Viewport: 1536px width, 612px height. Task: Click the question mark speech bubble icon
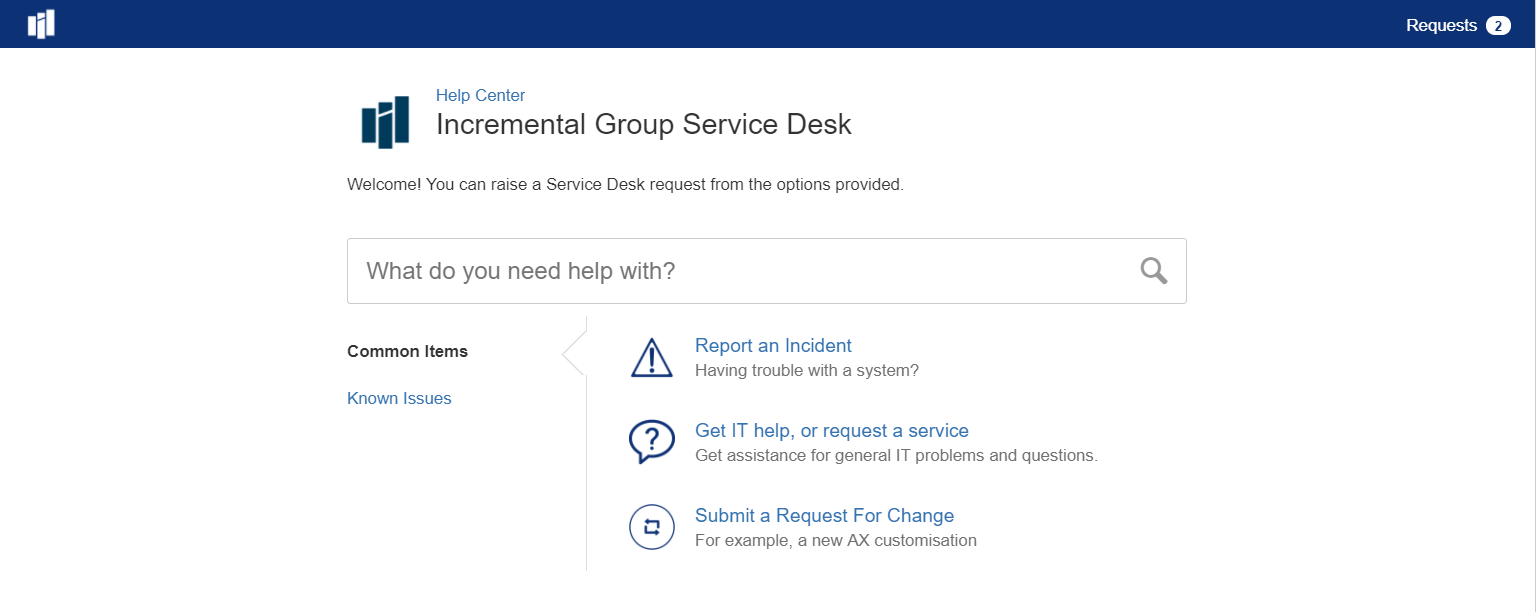point(651,441)
